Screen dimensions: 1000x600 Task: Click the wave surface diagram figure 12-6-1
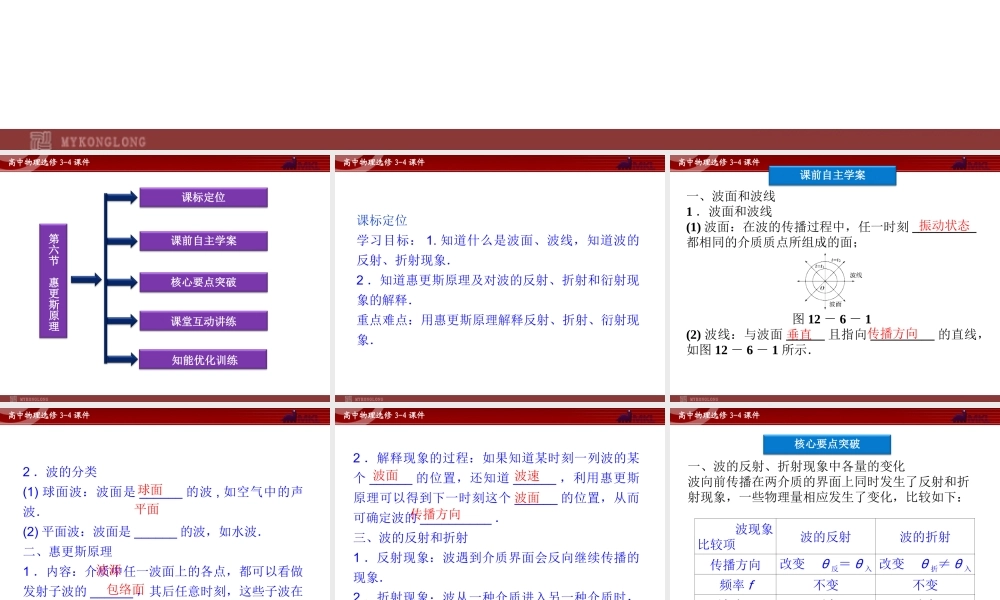pyautogui.click(x=827, y=282)
